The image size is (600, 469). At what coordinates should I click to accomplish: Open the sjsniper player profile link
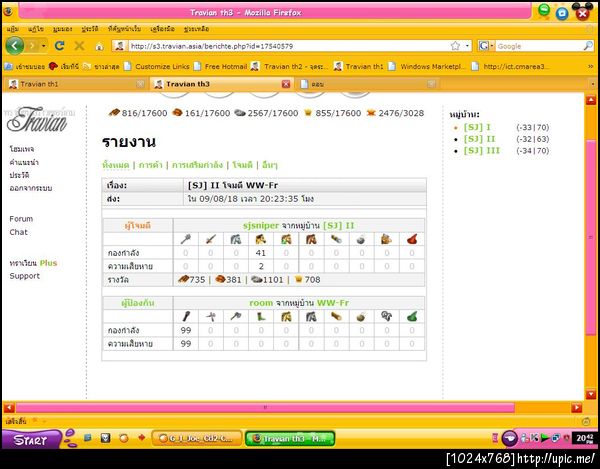coord(261,226)
